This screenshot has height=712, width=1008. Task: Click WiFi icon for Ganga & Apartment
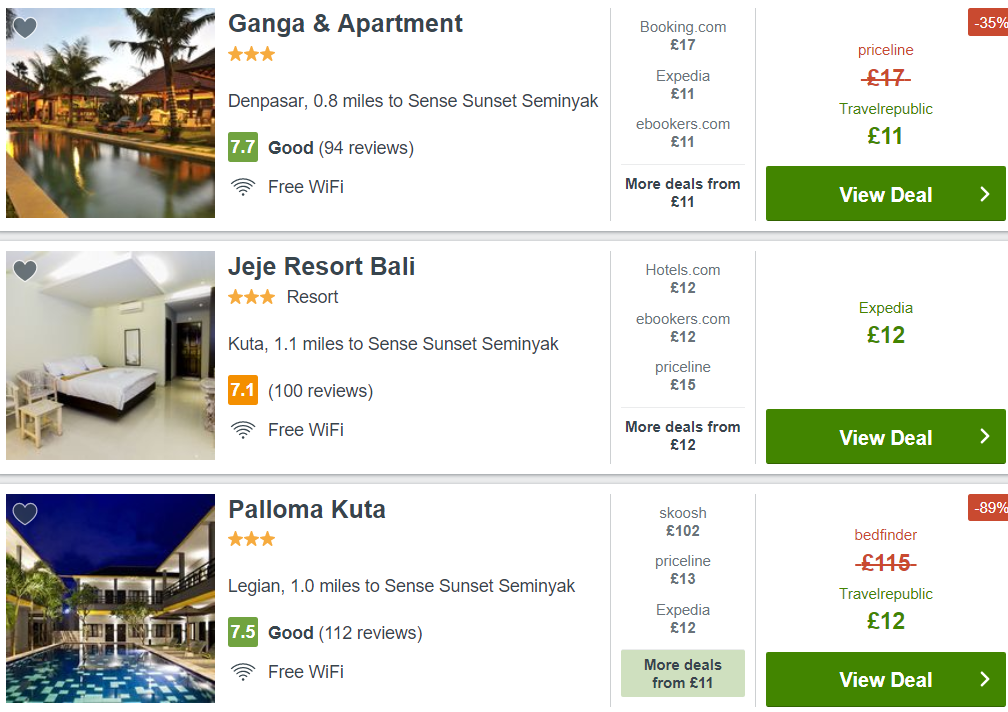pos(243,187)
